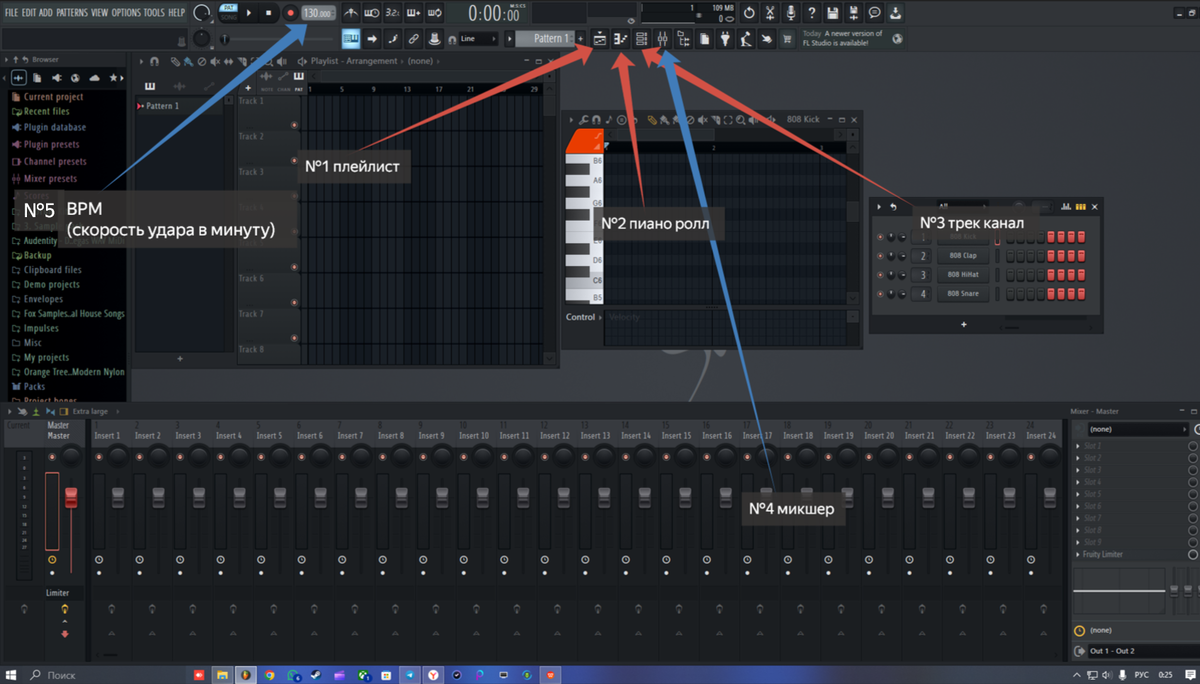Add a channel with the plus button

[x=964, y=324]
